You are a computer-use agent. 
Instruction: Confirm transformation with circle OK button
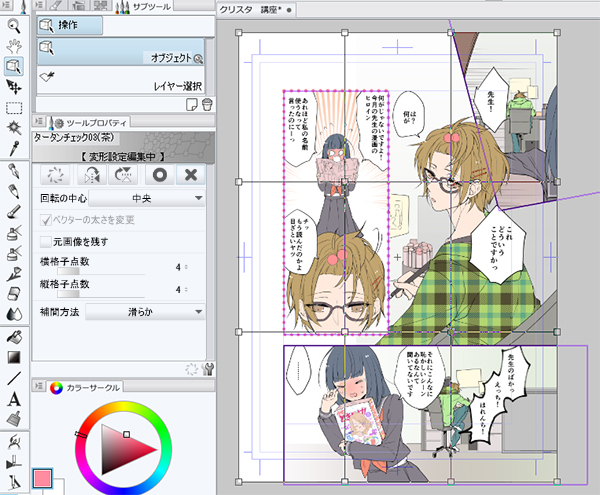tap(160, 175)
